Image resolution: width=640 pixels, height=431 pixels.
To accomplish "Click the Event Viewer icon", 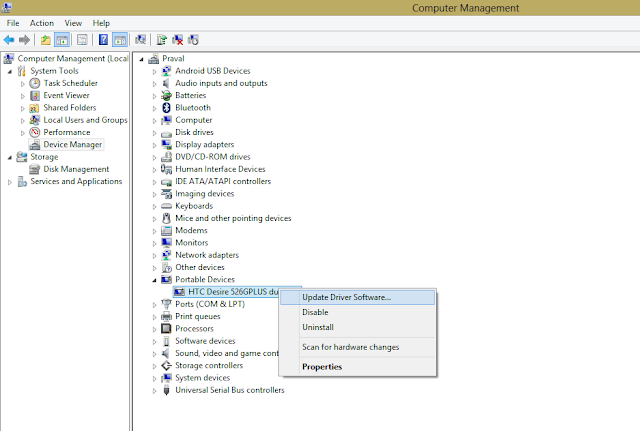I will click(x=35, y=96).
